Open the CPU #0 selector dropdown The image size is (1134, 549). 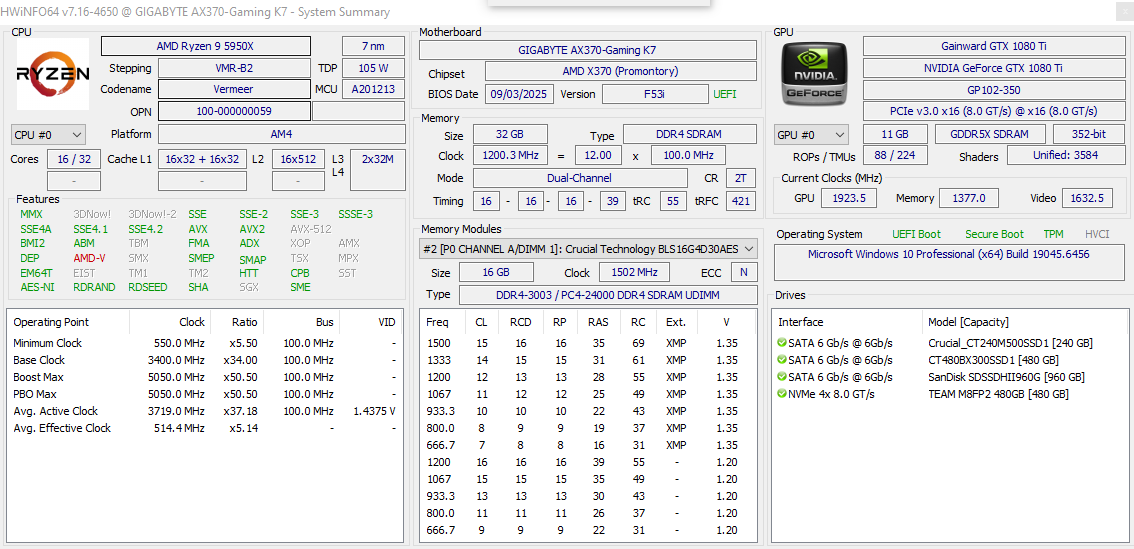(48, 135)
